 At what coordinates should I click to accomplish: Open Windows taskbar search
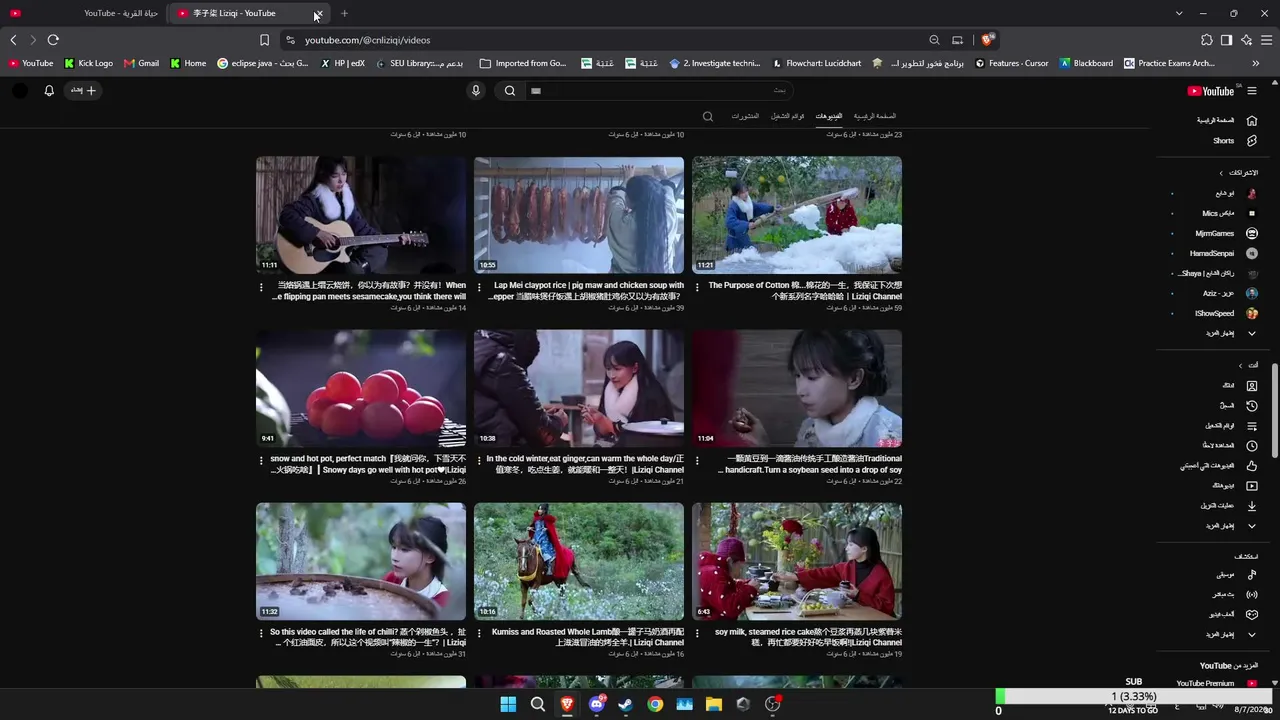point(538,704)
